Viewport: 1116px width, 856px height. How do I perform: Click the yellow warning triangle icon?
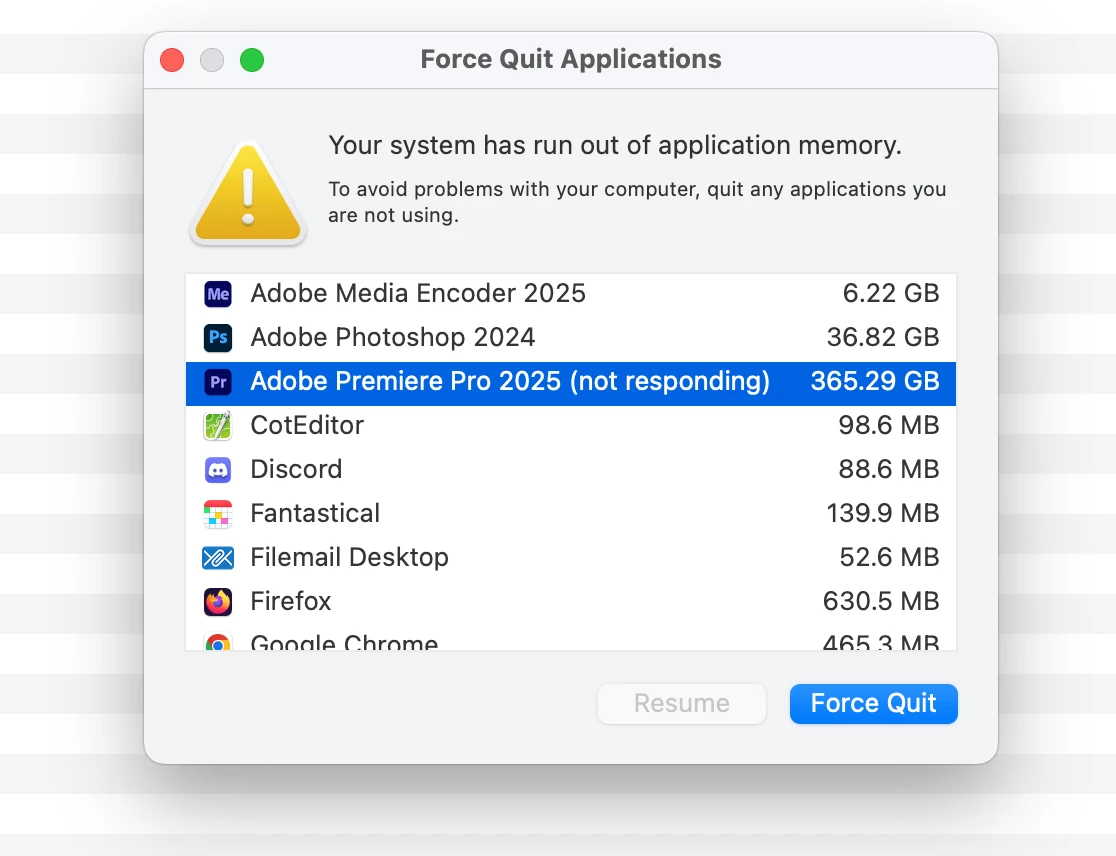pyautogui.click(x=248, y=194)
